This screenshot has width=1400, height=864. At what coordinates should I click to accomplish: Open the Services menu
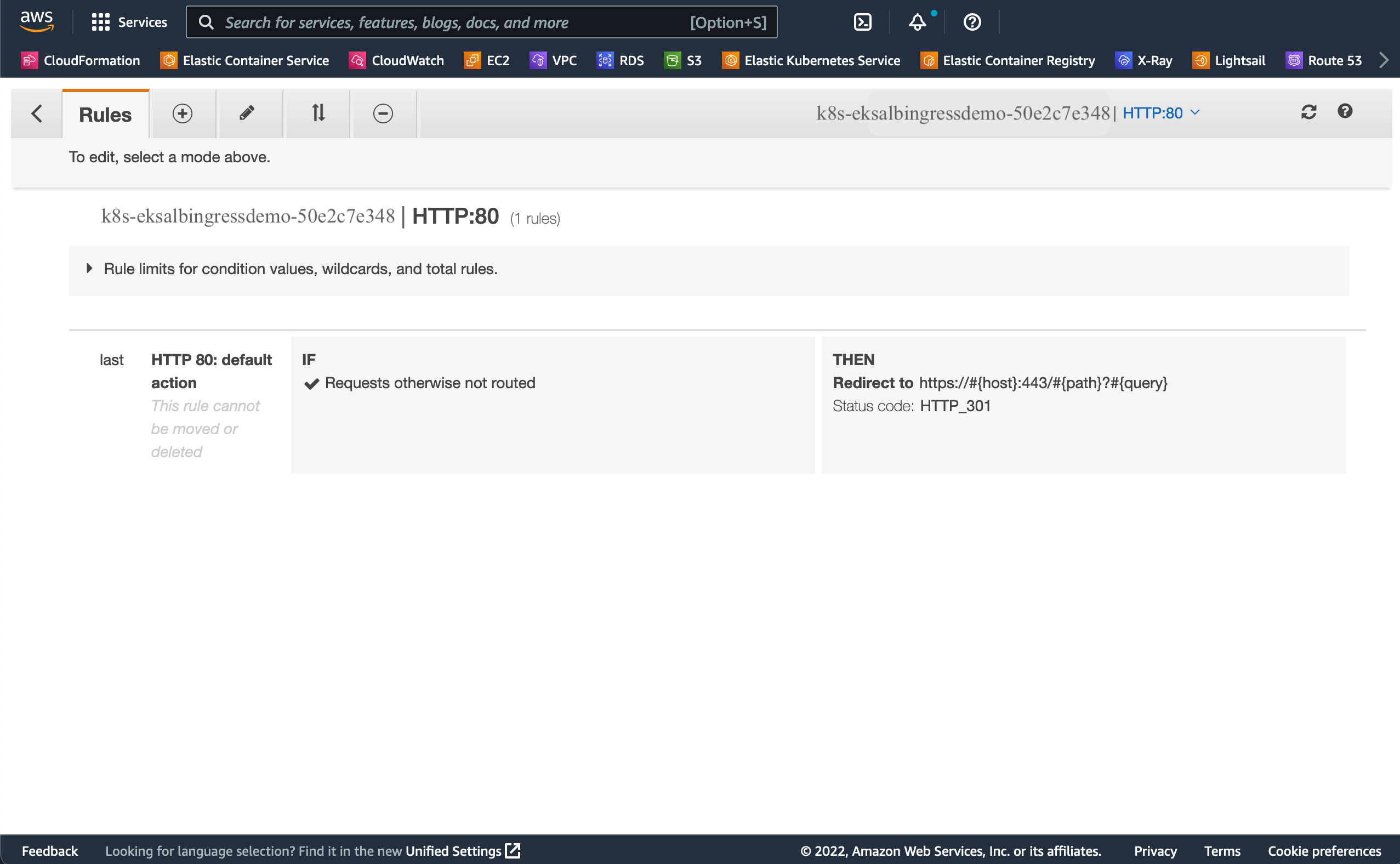point(130,22)
